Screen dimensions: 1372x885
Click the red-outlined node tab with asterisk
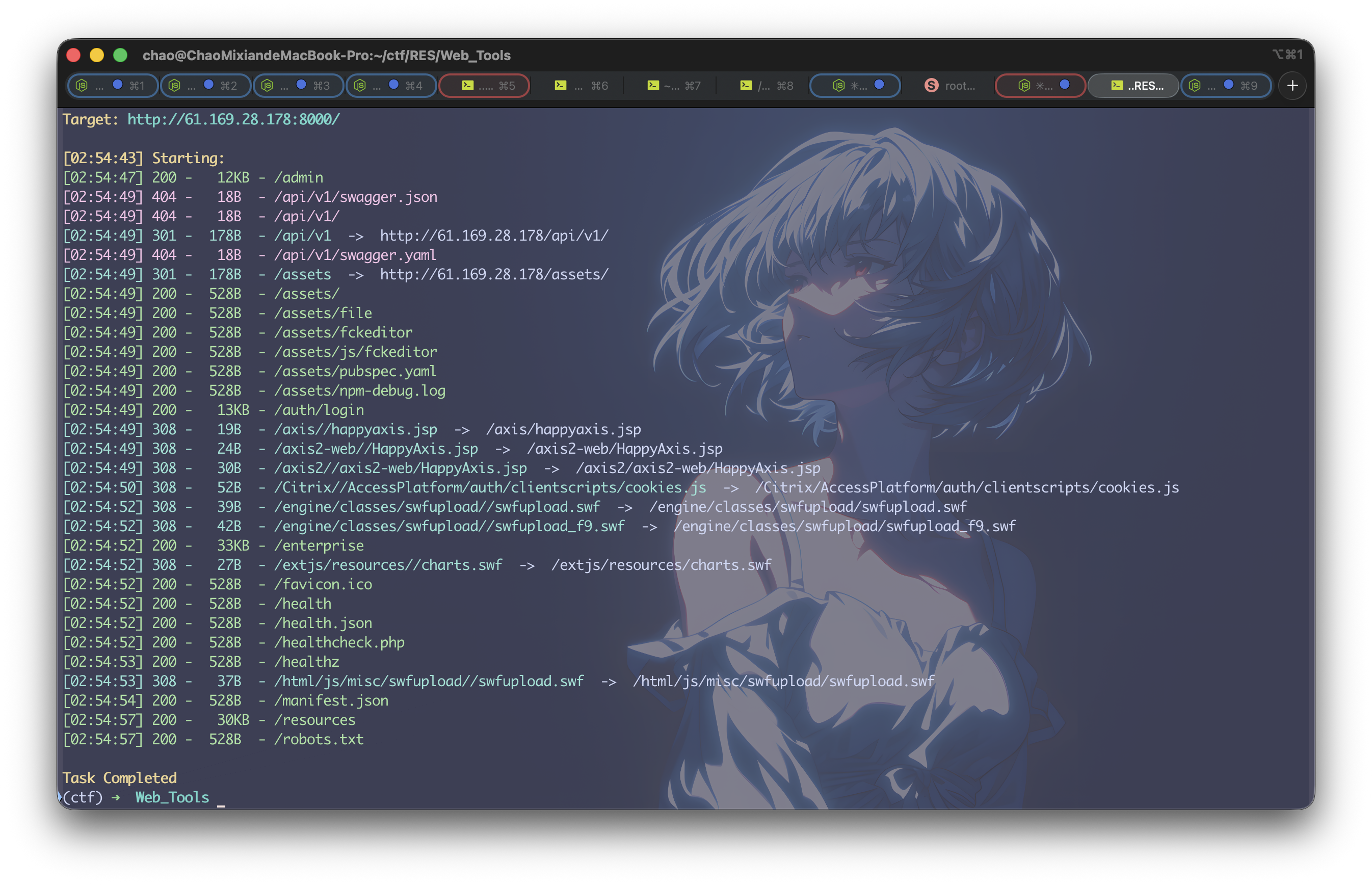[x=1040, y=86]
